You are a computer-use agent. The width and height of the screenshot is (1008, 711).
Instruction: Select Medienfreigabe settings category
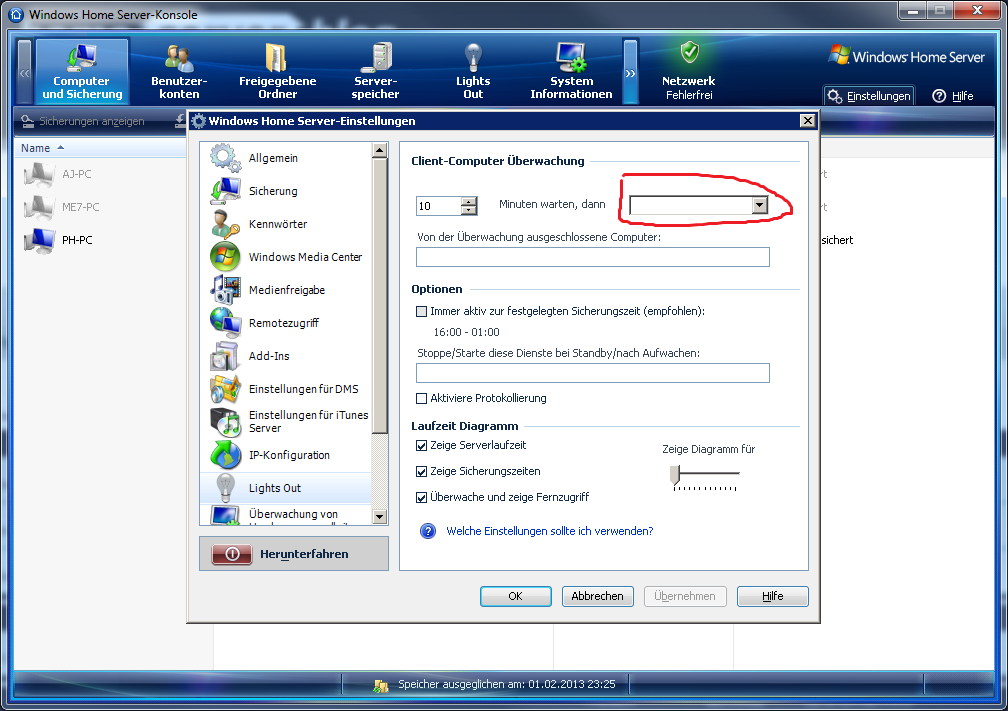click(286, 290)
